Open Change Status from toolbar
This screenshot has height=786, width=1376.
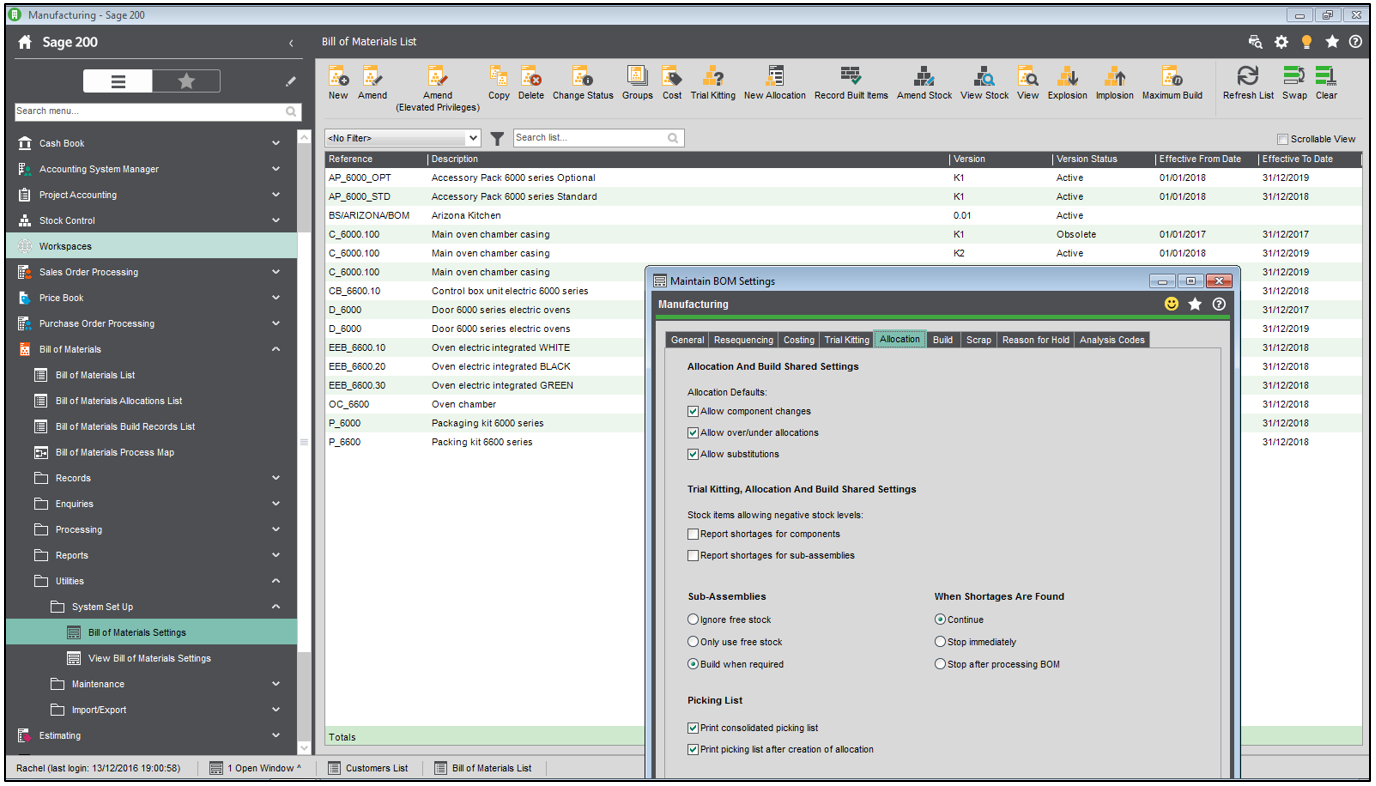582,77
